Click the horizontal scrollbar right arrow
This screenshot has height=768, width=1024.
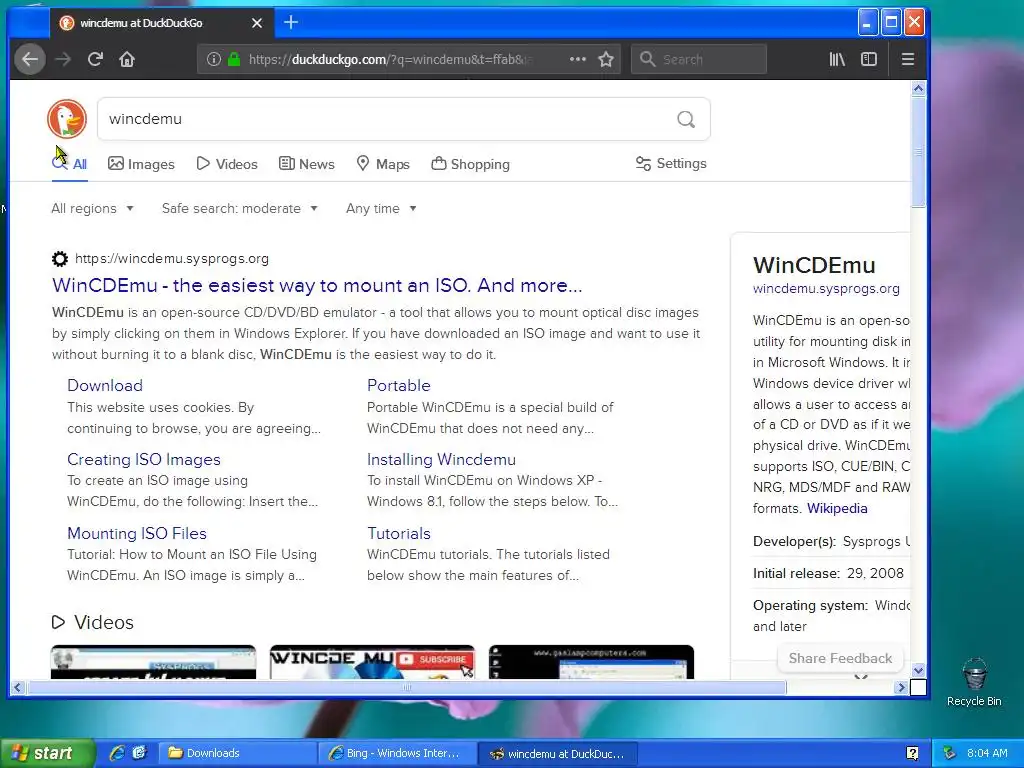901,687
